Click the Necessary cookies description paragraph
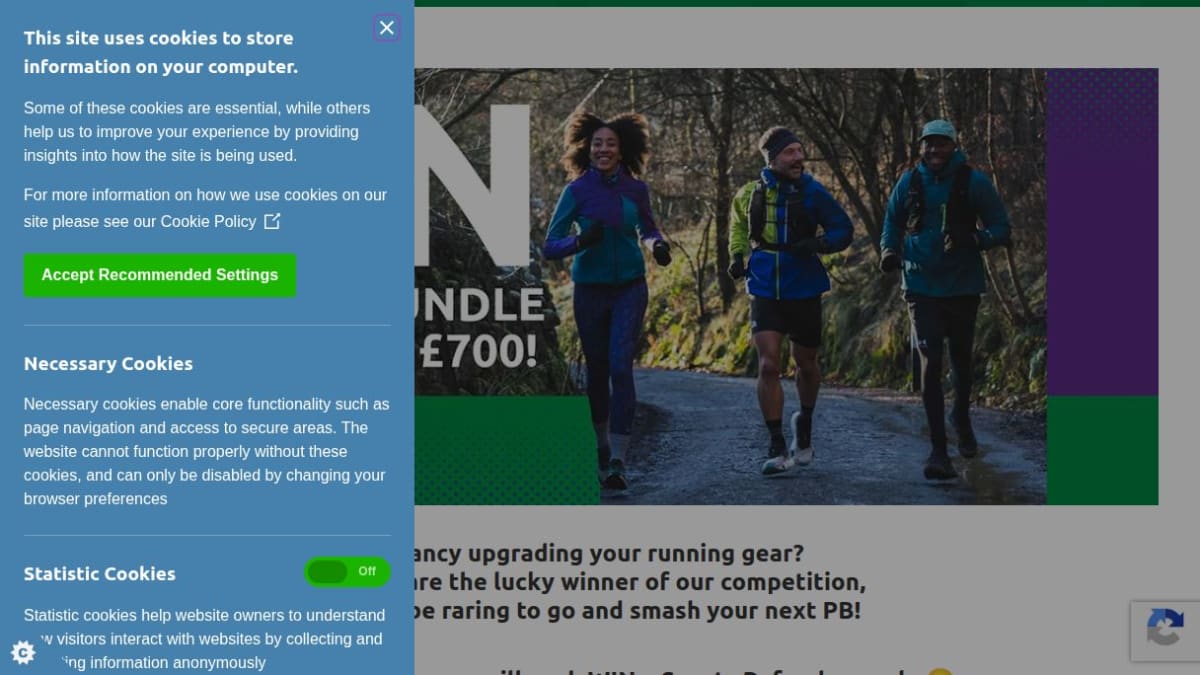Viewport: 1200px width, 675px height. [207, 451]
